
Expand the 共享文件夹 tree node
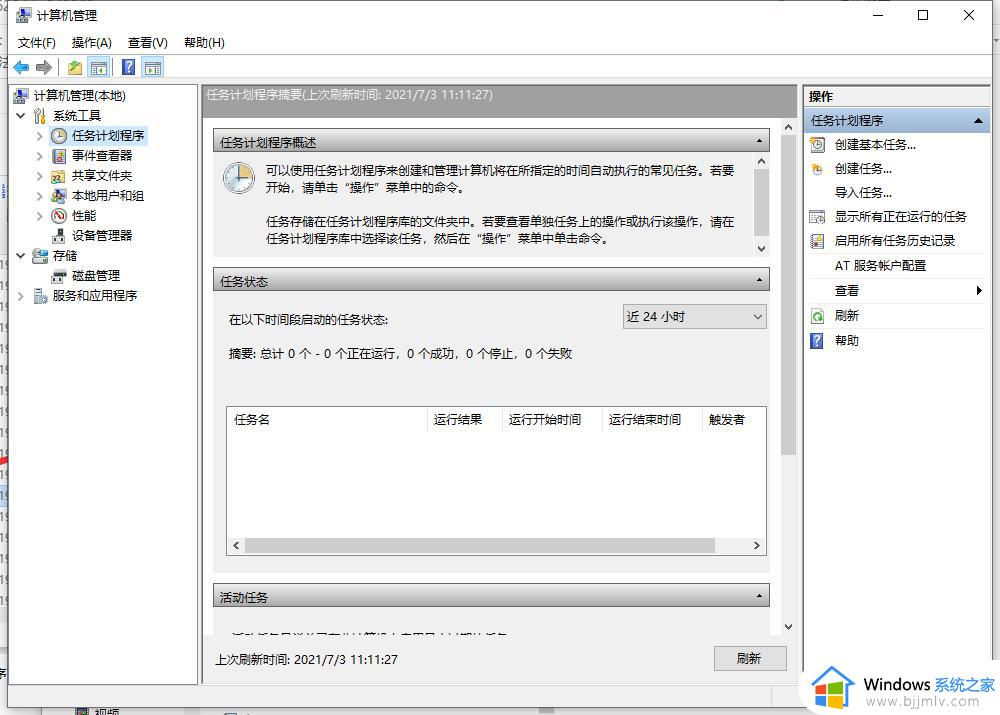pos(40,176)
